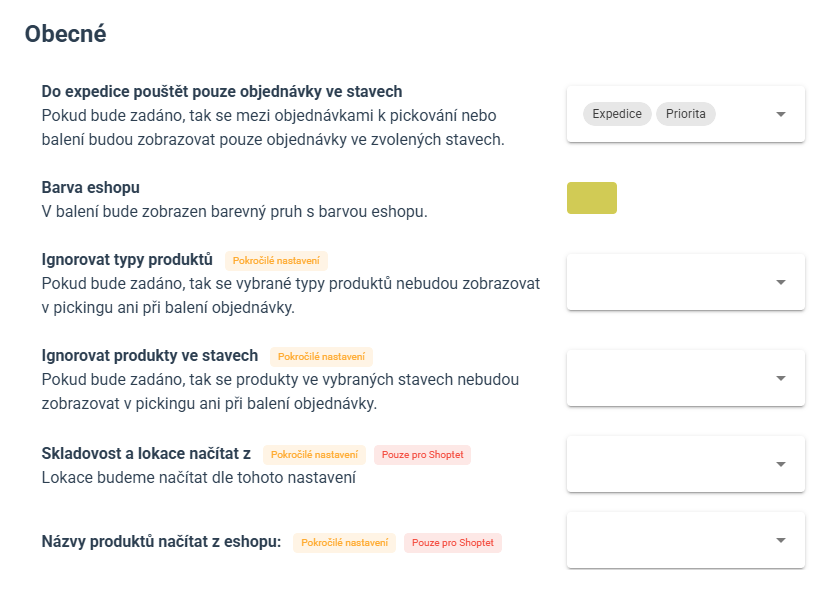Screen dimensions: 833x592
Task: Click the Obecné section heading
Action: pos(65,34)
